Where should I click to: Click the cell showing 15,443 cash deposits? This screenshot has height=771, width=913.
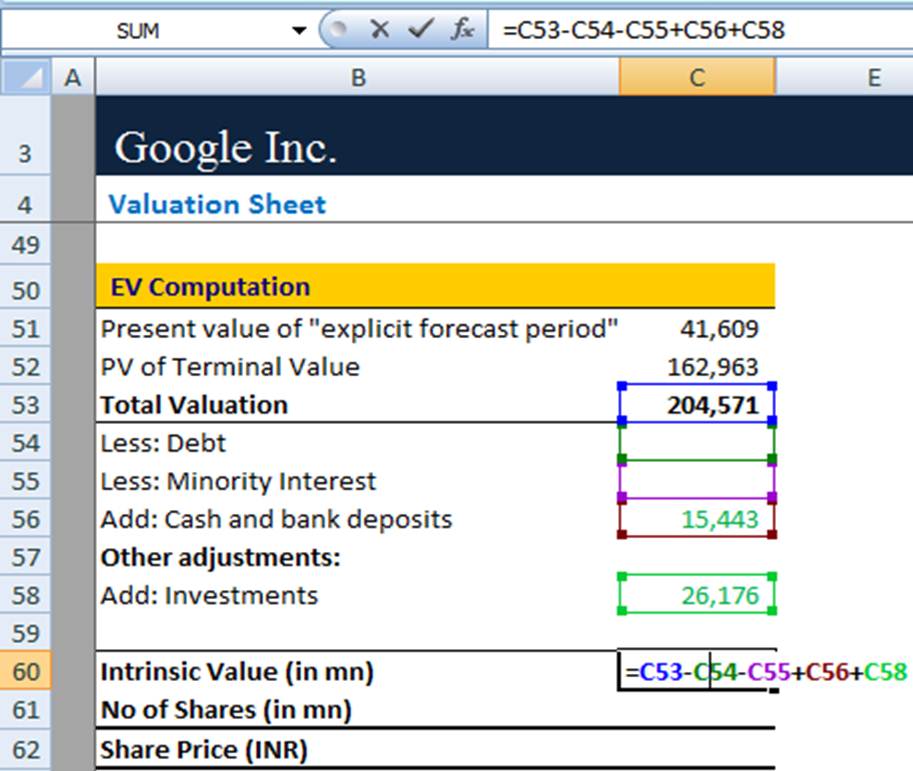coord(697,519)
